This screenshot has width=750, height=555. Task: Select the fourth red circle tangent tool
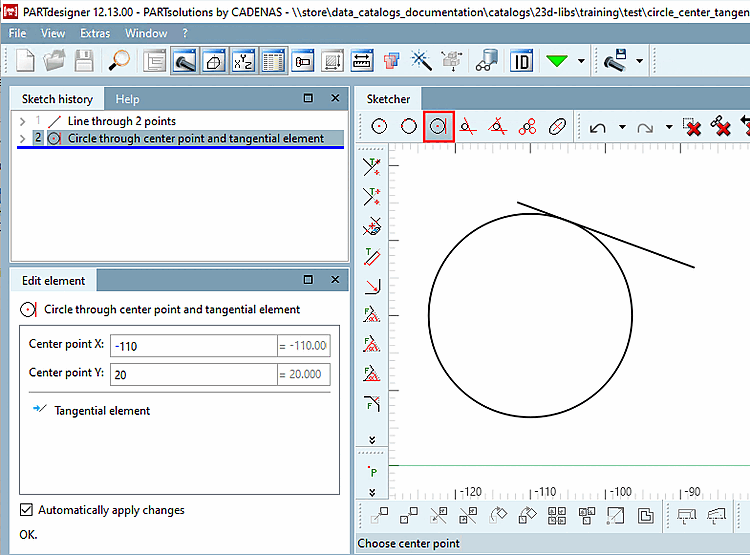[x=468, y=126]
